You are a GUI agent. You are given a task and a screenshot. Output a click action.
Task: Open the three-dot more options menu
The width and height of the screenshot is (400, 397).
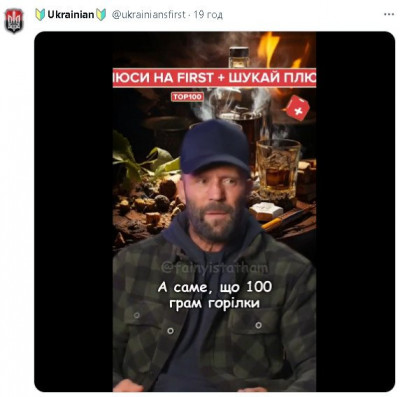pos(389,15)
